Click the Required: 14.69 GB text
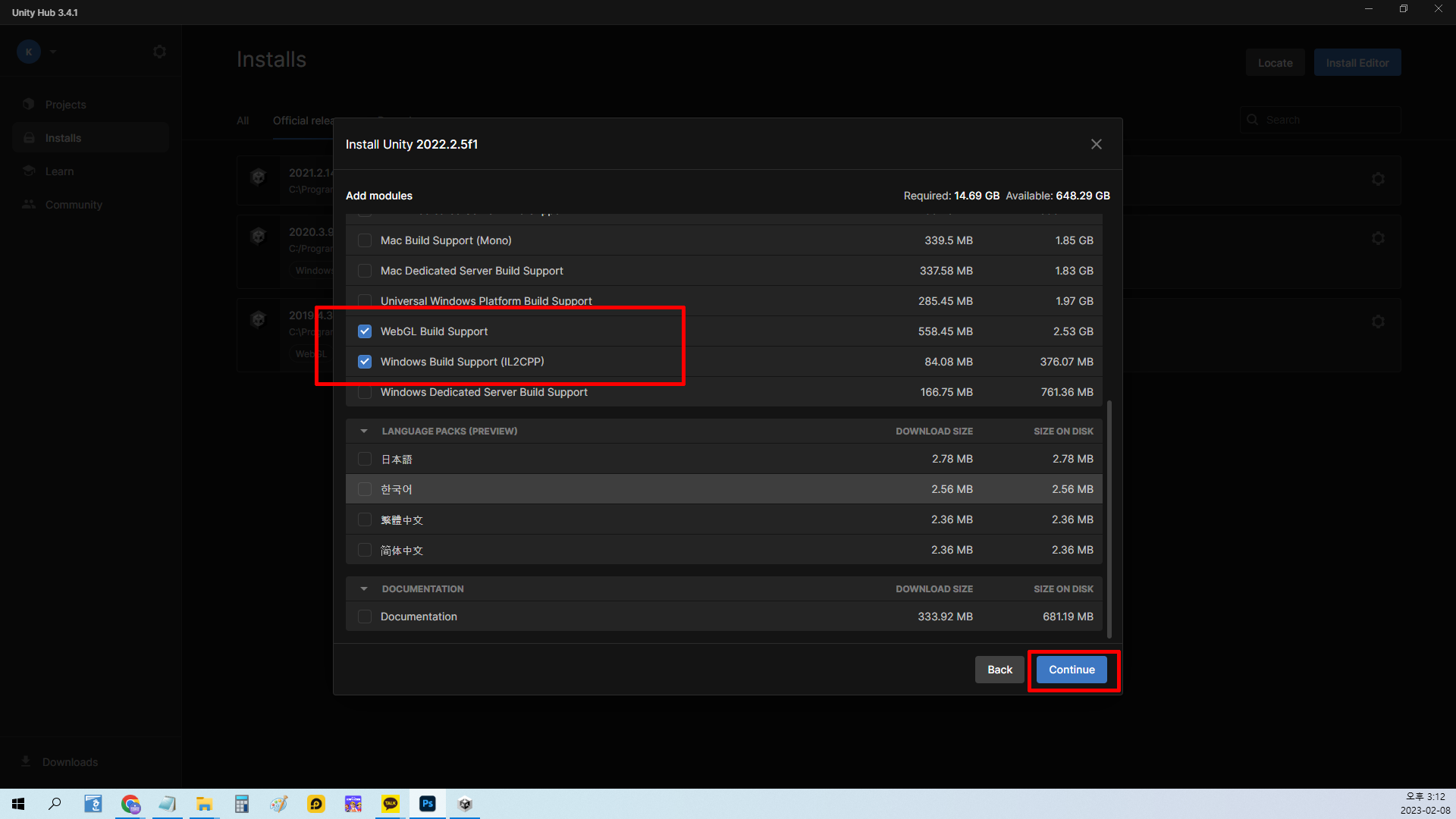 (951, 196)
